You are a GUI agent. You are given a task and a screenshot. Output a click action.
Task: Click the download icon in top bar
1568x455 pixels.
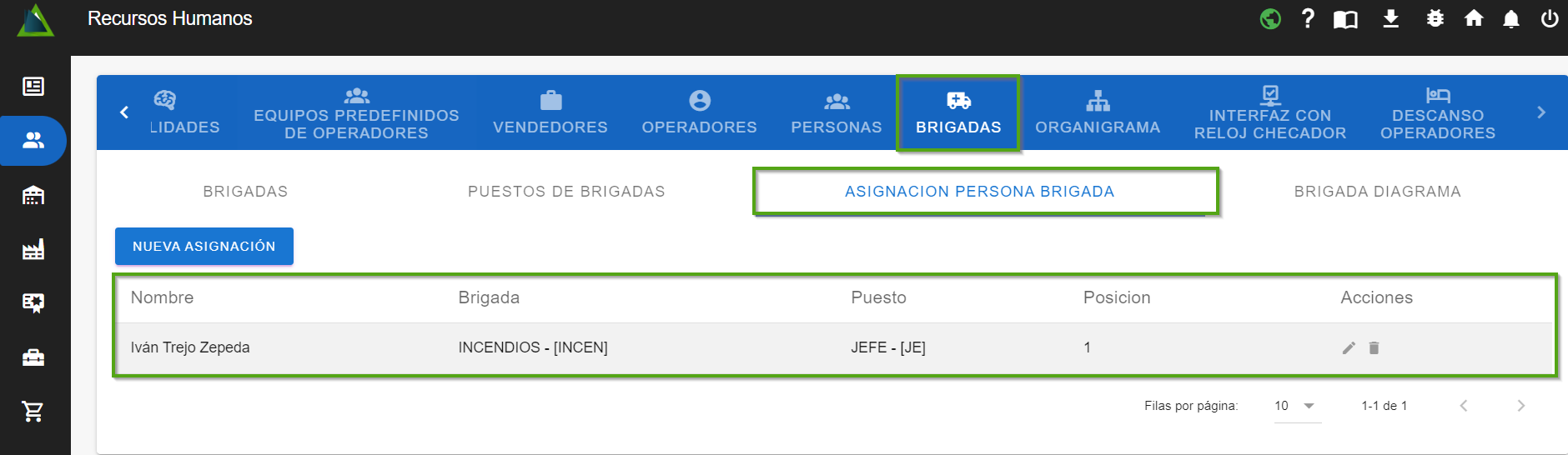[x=1390, y=18]
